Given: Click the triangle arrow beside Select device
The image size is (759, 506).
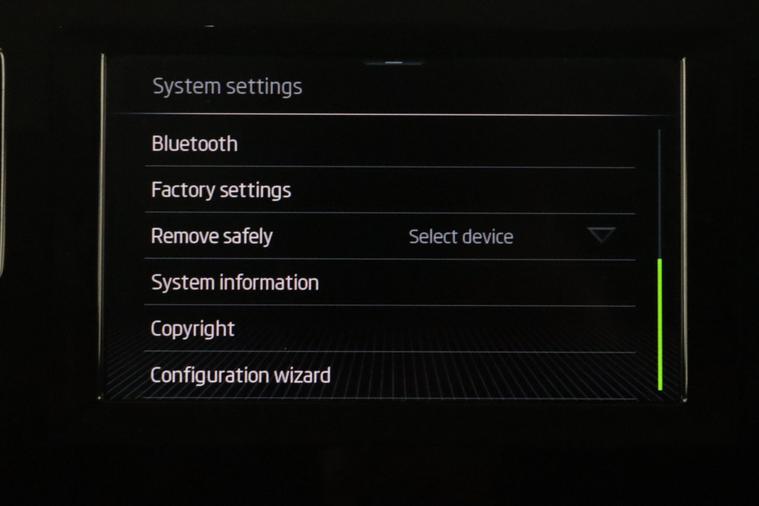Looking at the screenshot, I should (x=601, y=235).
